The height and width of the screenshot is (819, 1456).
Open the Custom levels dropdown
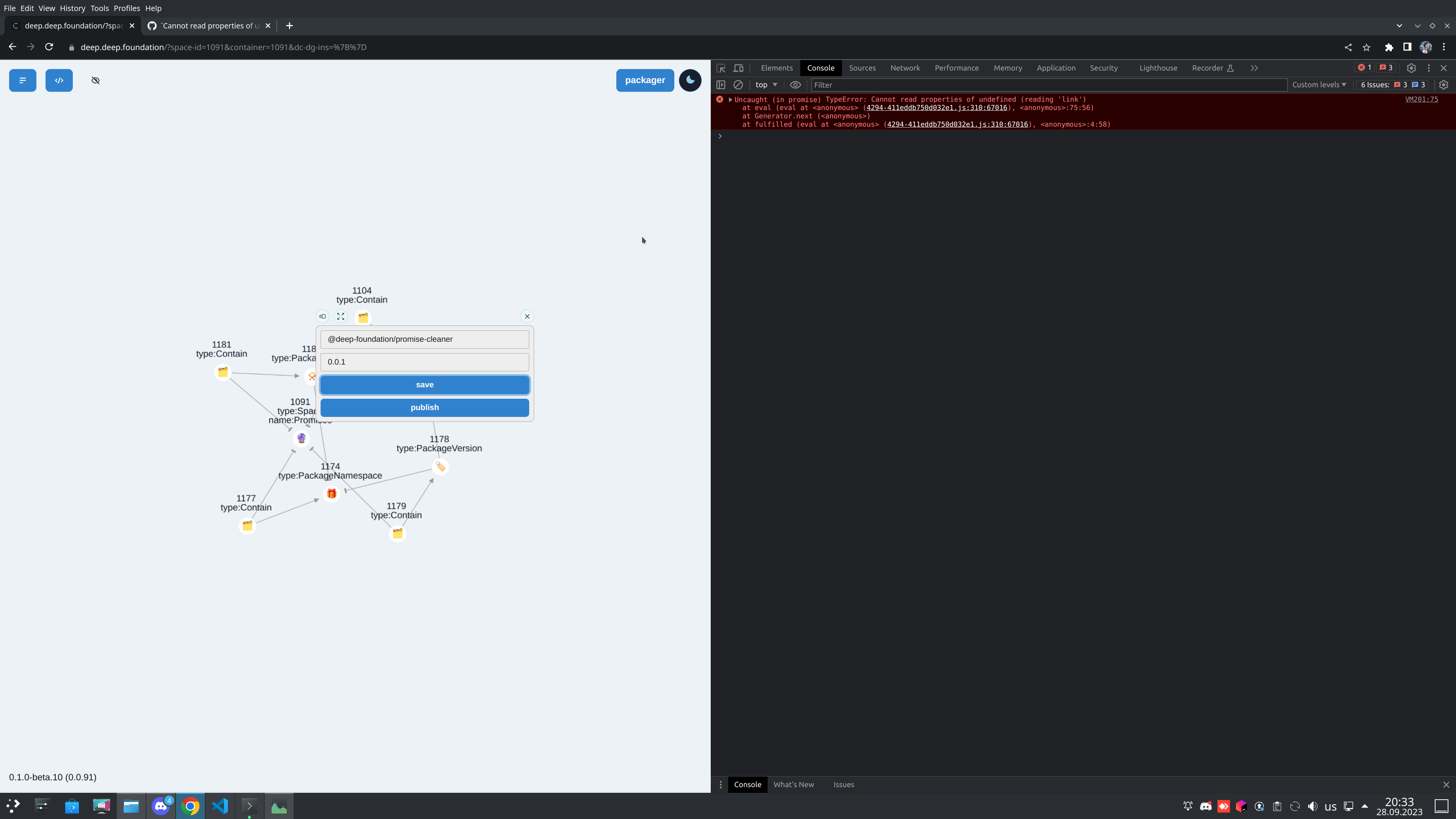[1319, 85]
